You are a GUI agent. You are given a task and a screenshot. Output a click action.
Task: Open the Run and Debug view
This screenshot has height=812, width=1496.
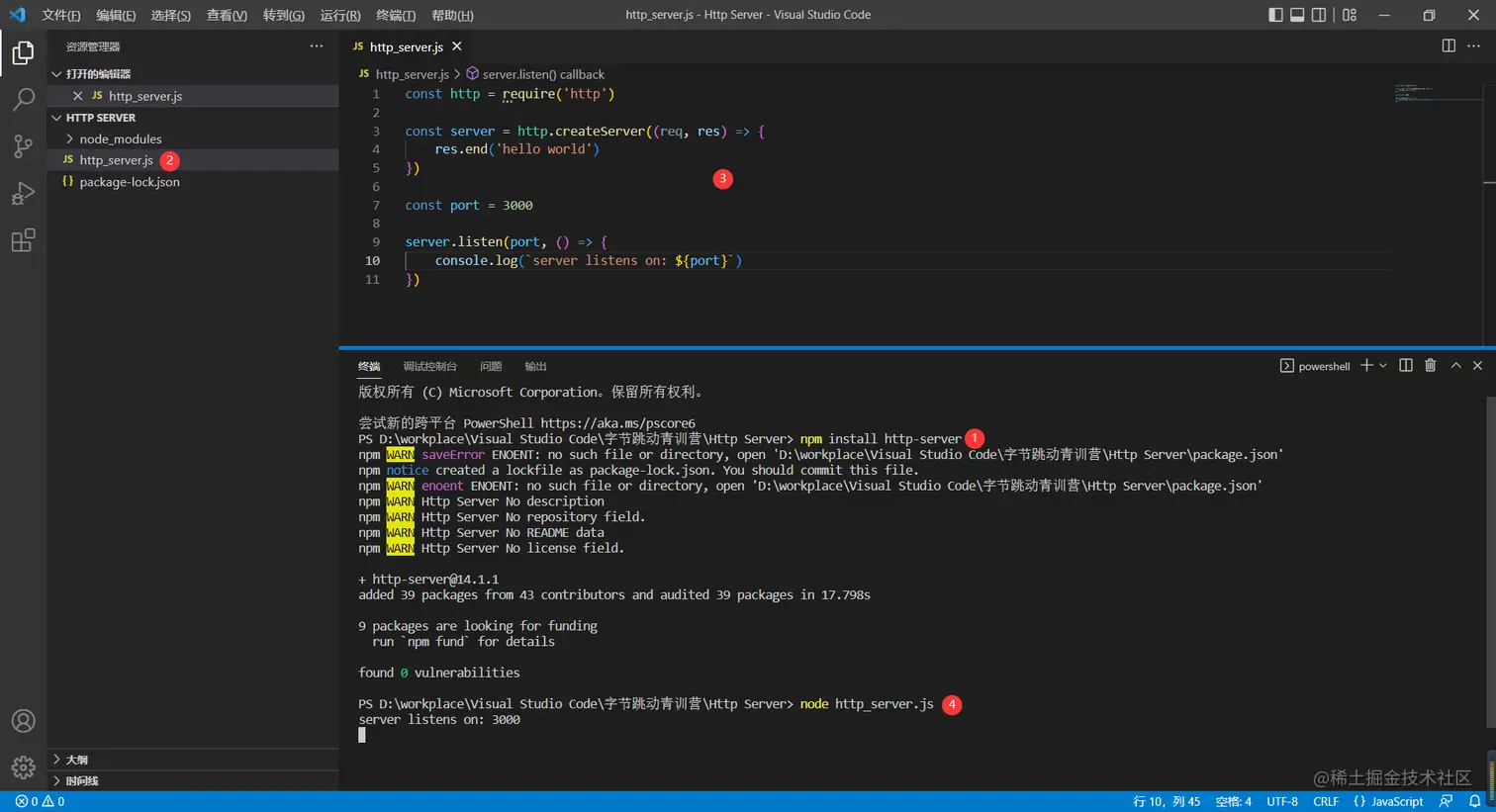click(23, 193)
